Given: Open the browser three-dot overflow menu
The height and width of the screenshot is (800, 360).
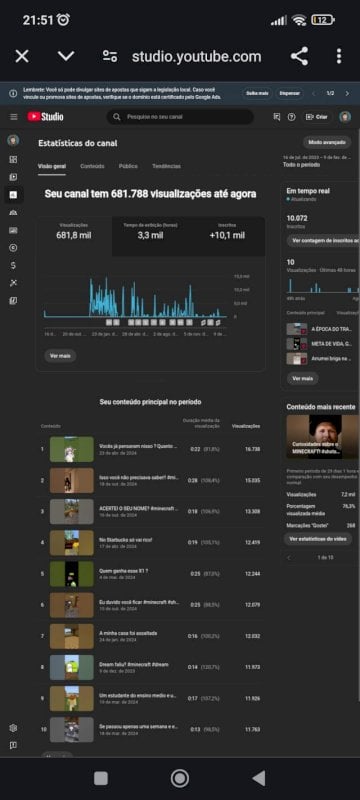Looking at the screenshot, I should (x=339, y=56).
